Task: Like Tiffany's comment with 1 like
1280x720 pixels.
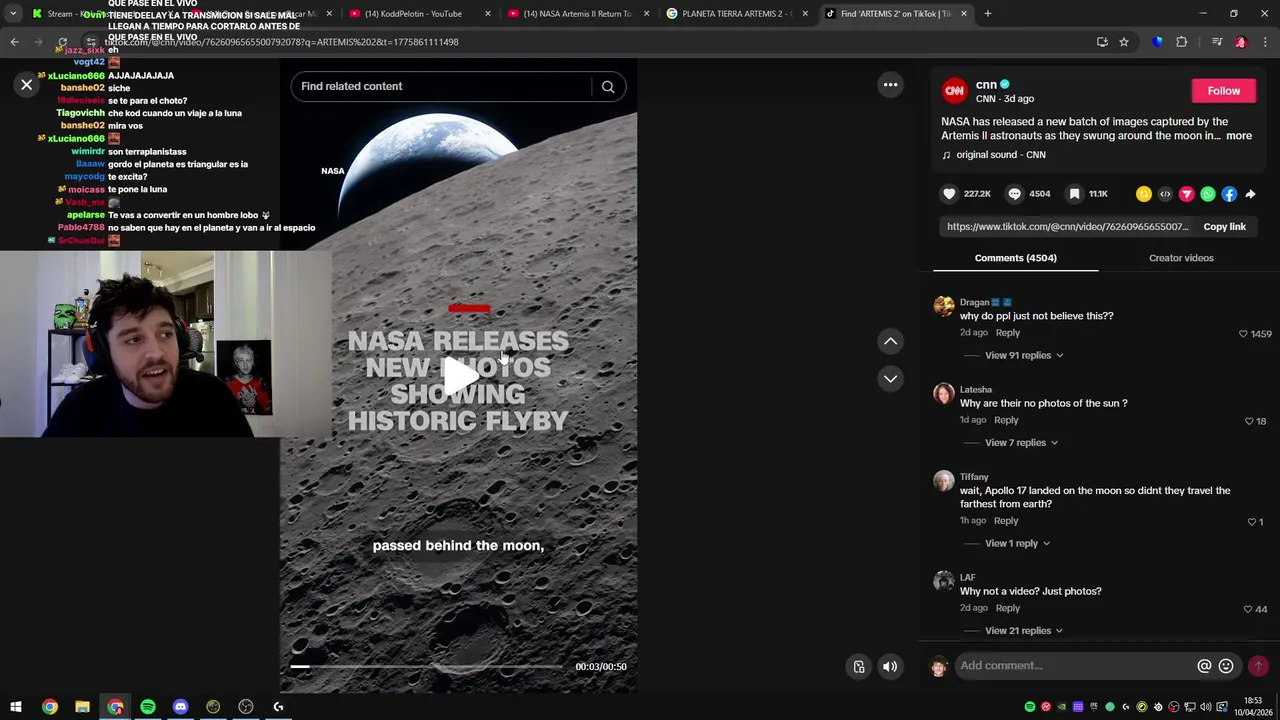Action: pyautogui.click(x=1251, y=522)
